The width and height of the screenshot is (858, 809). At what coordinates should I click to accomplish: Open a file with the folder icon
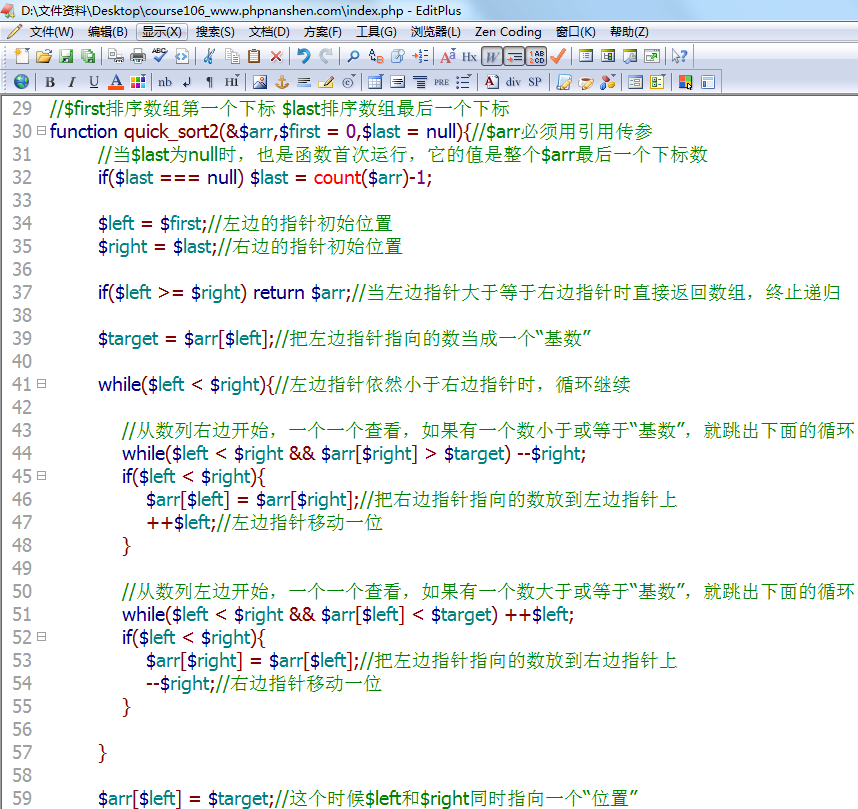click(44, 56)
